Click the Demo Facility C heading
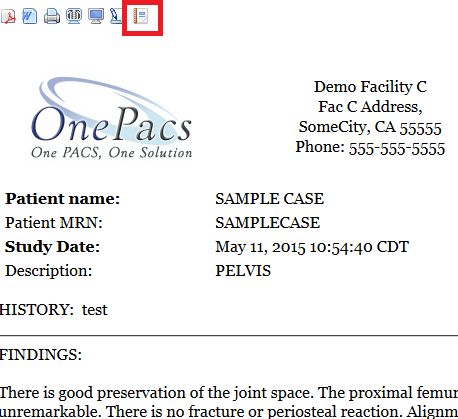 tap(370, 87)
